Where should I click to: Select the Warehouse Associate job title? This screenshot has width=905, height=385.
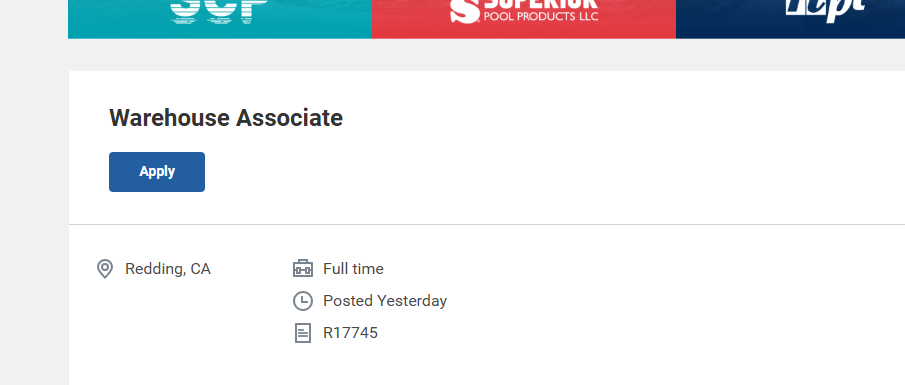coord(226,118)
